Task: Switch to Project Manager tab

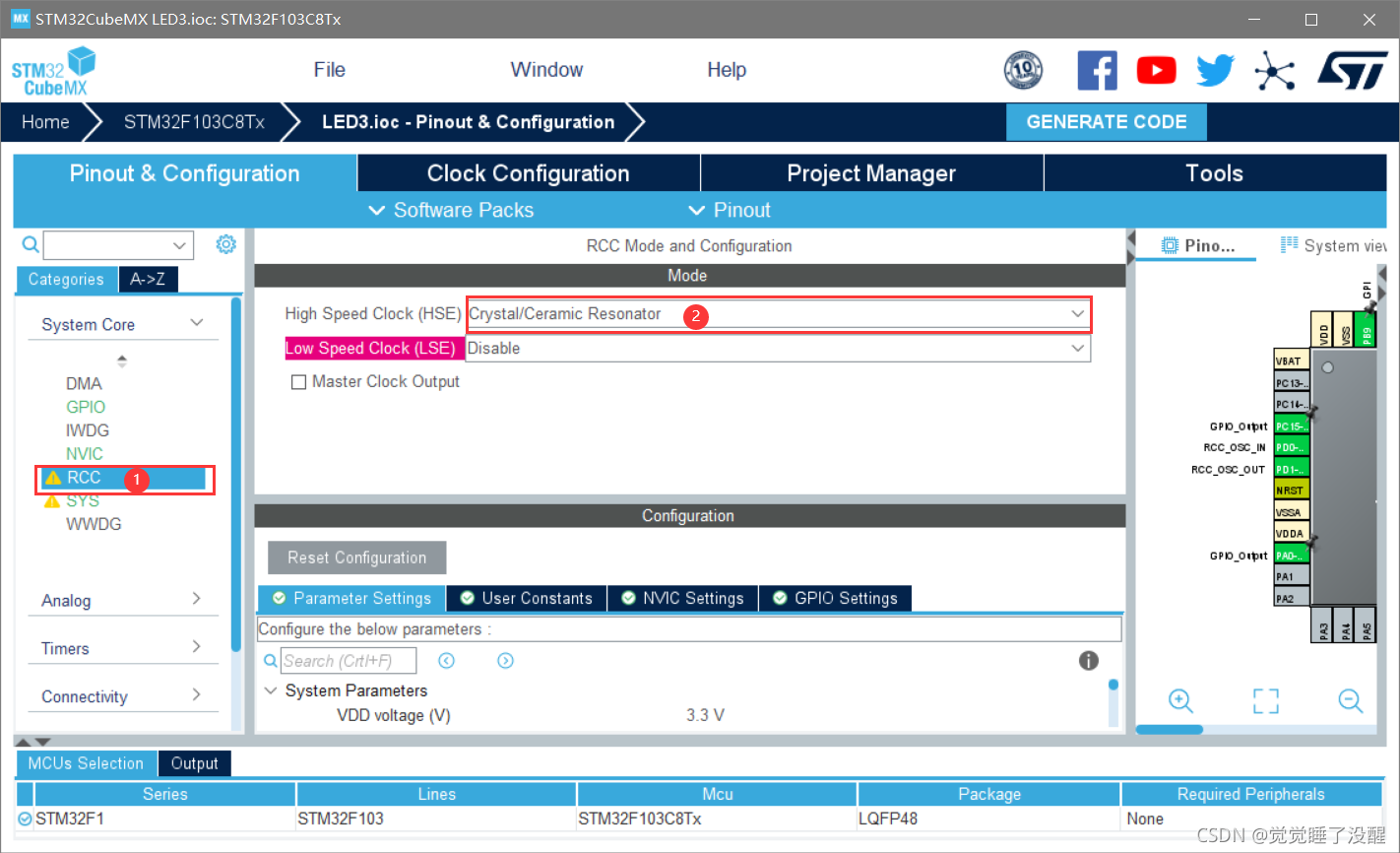Action: tap(871, 173)
